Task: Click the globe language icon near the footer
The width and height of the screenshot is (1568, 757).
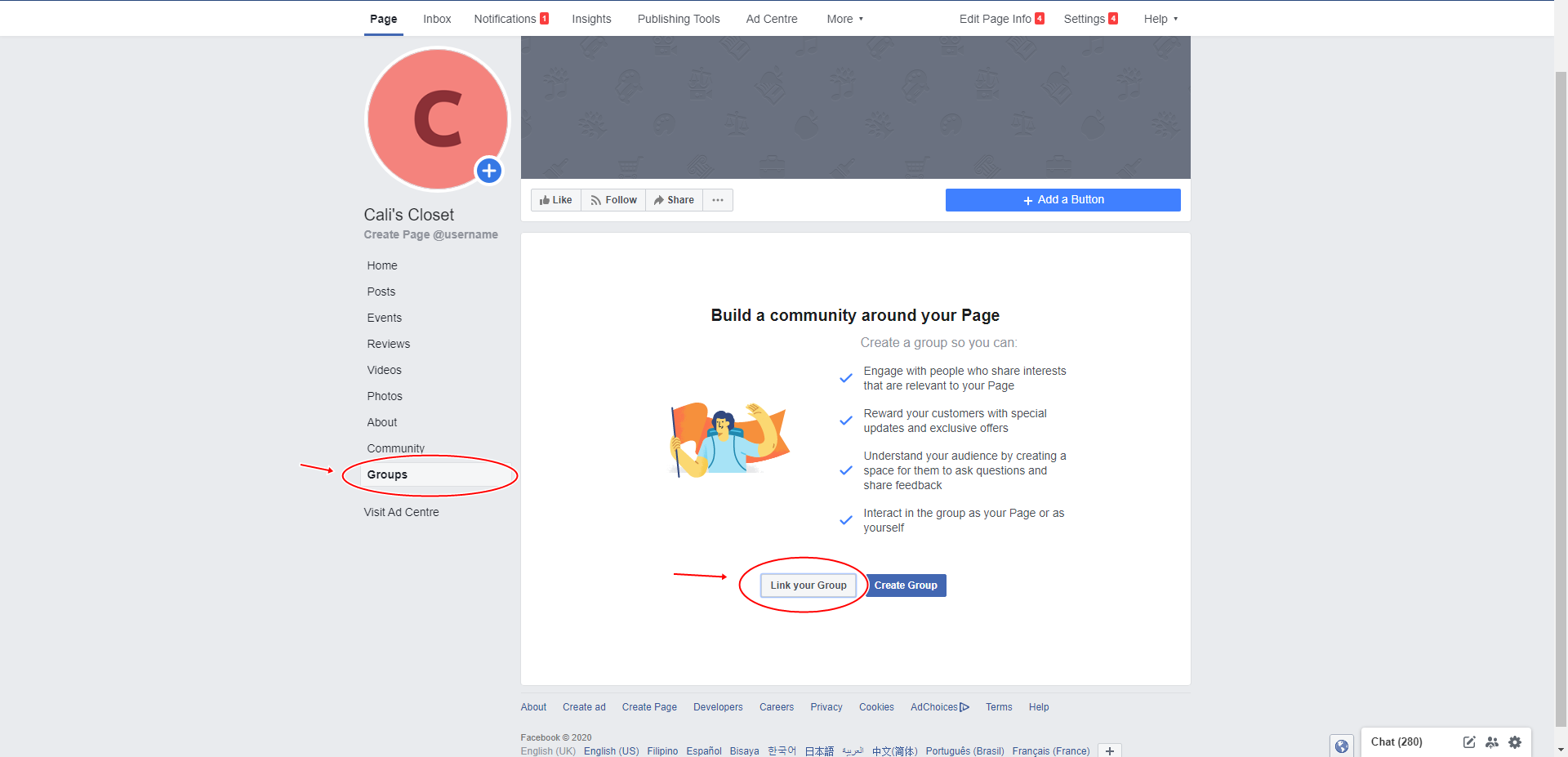Action: pyautogui.click(x=1340, y=746)
